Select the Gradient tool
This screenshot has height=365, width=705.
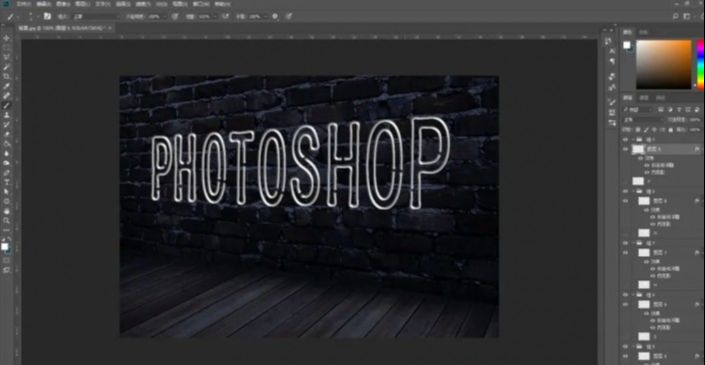point(6,143)
